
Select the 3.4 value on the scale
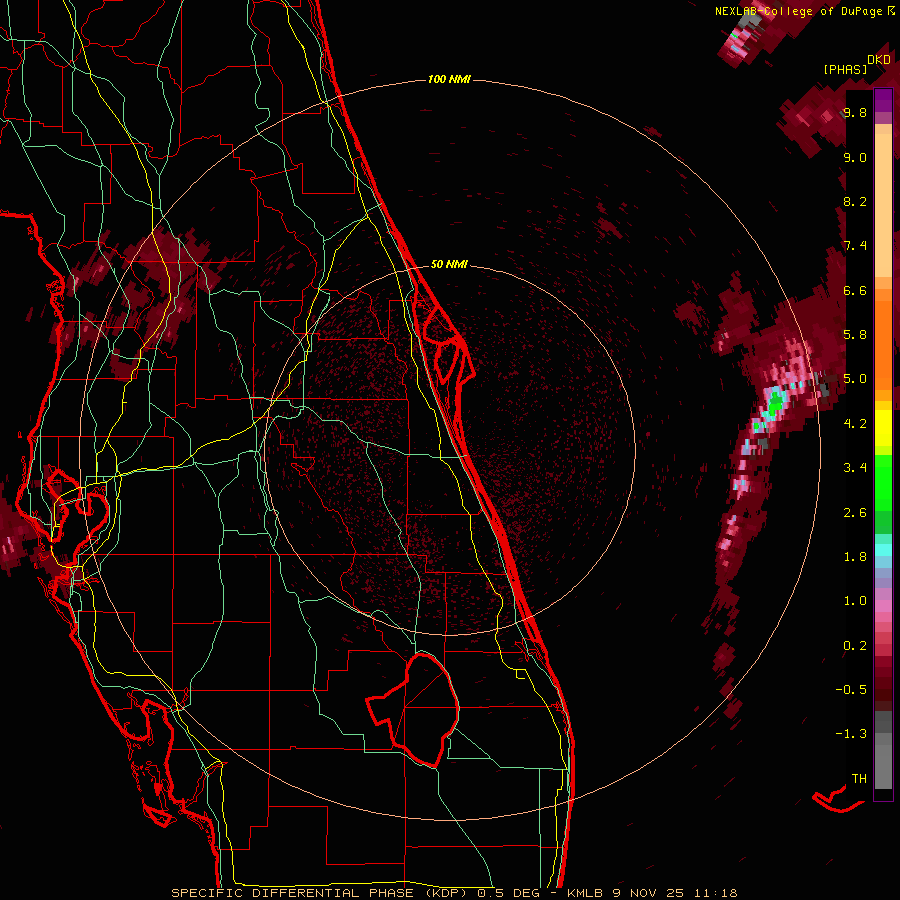[855, 468]
